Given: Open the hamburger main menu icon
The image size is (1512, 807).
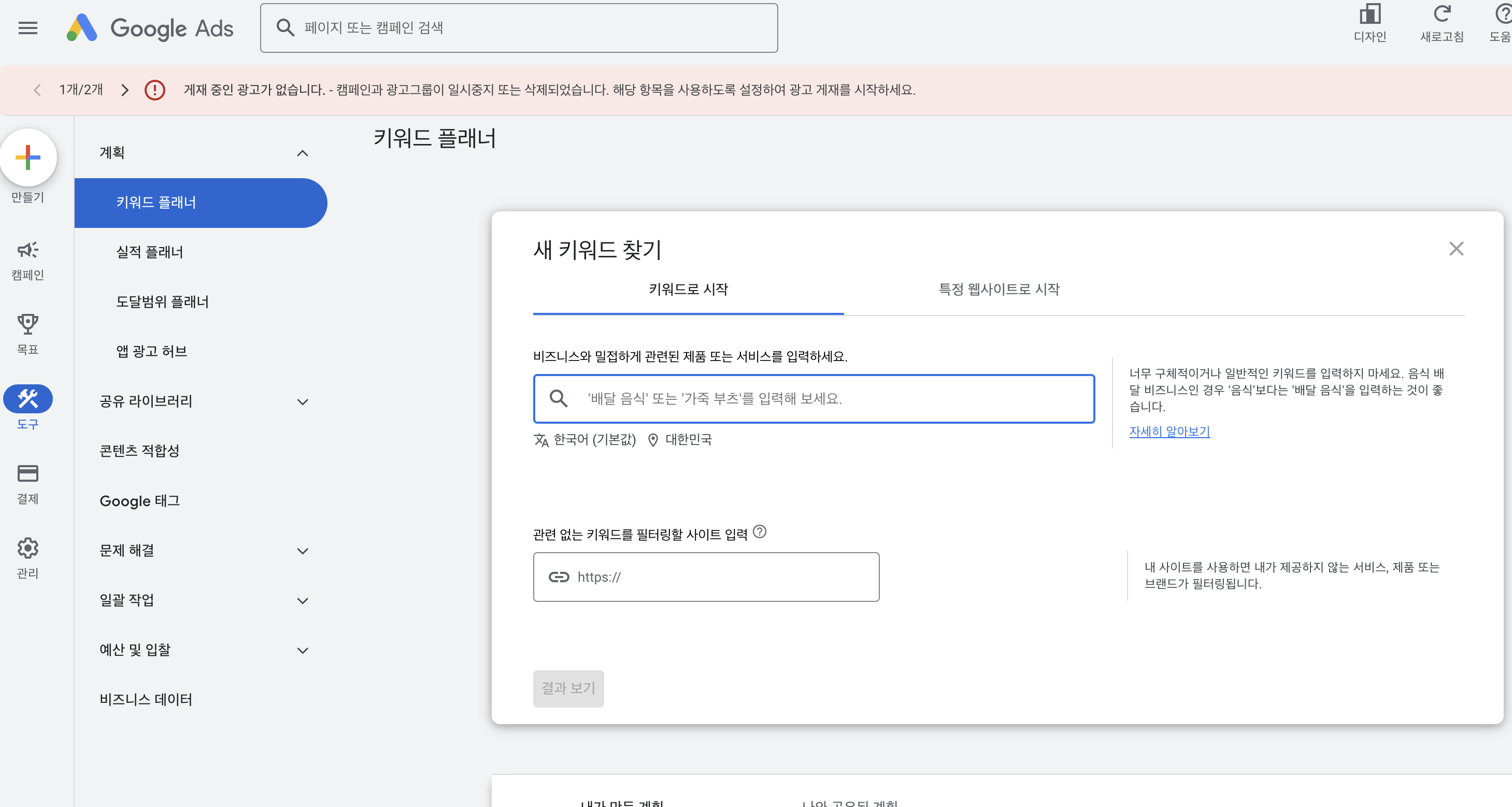Looking at the screenshot, I should (x=27, y=27).
